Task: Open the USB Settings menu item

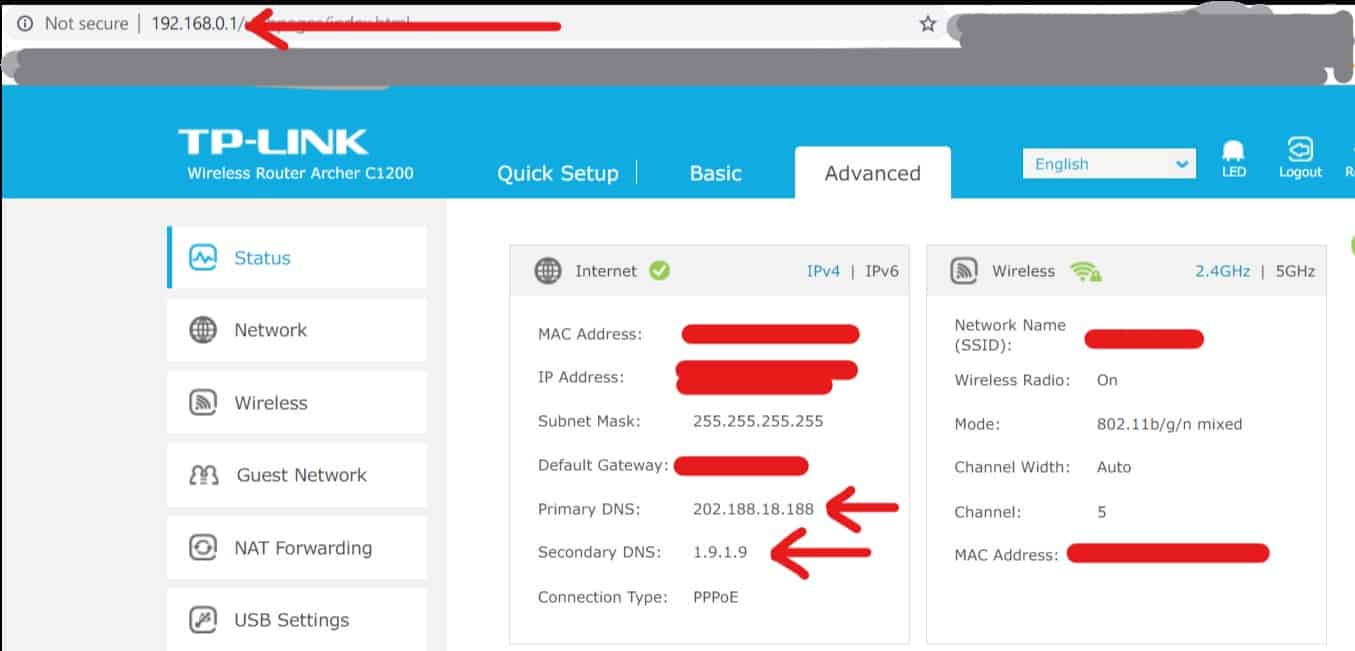Action: [297, 620]
